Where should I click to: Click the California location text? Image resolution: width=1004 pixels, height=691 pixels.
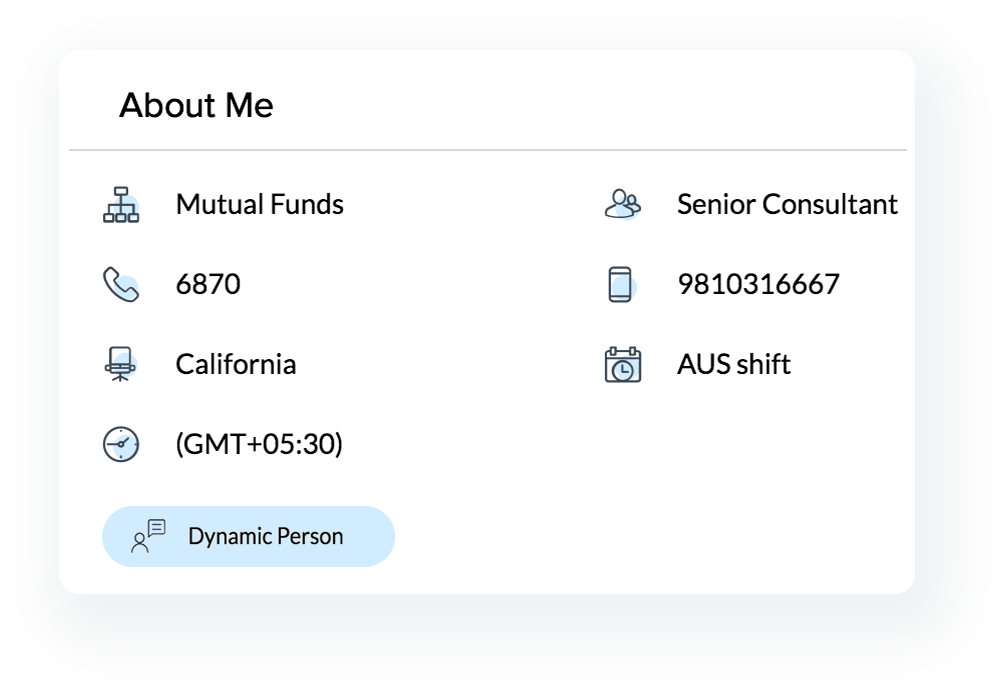(x=236, y=364)
